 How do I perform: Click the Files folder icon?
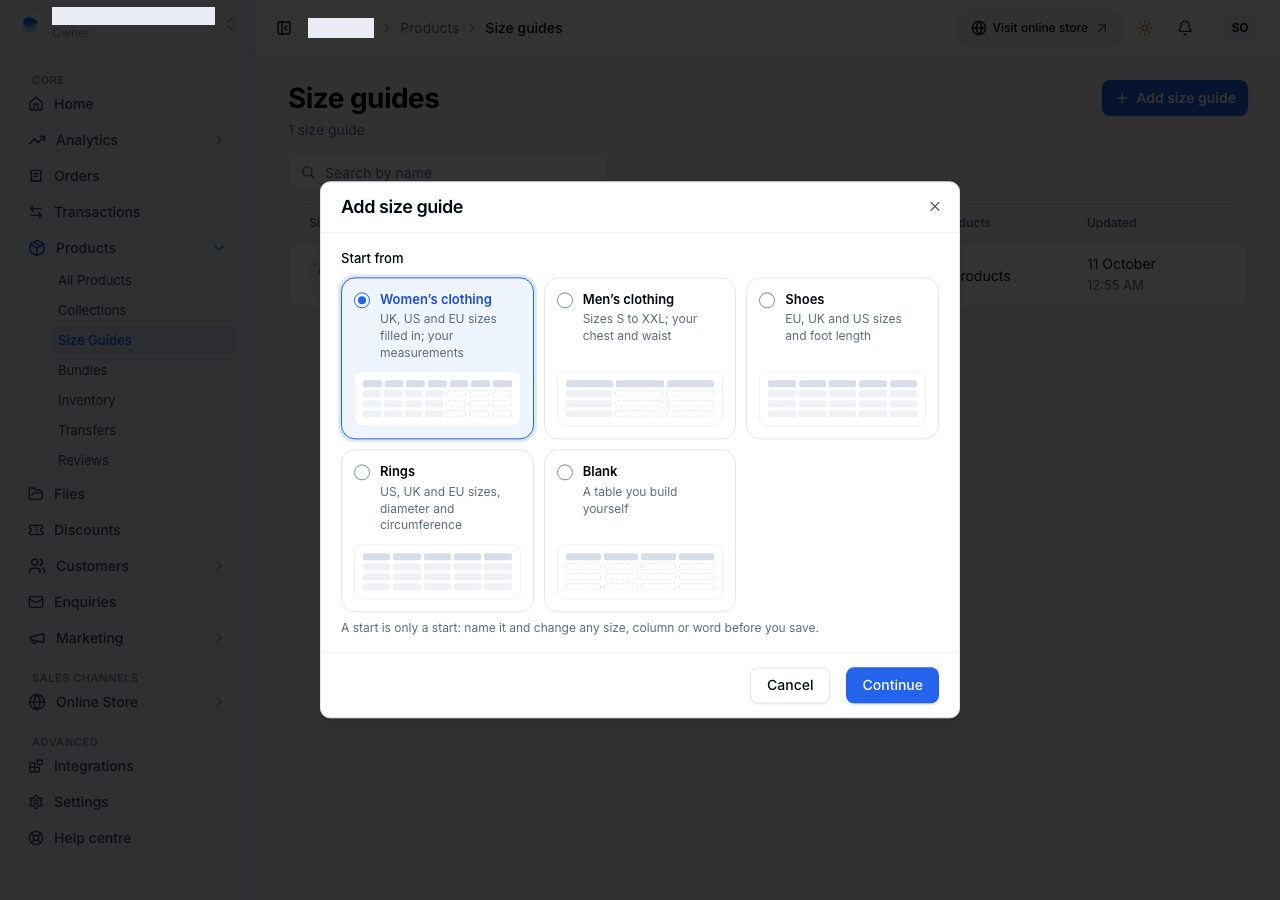click(37, 494)
